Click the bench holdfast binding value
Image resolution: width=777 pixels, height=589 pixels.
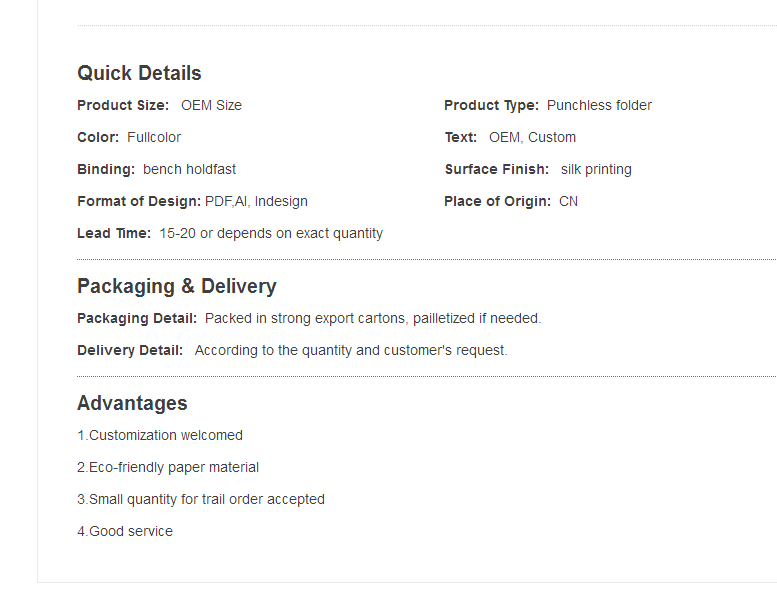(189, 169)
